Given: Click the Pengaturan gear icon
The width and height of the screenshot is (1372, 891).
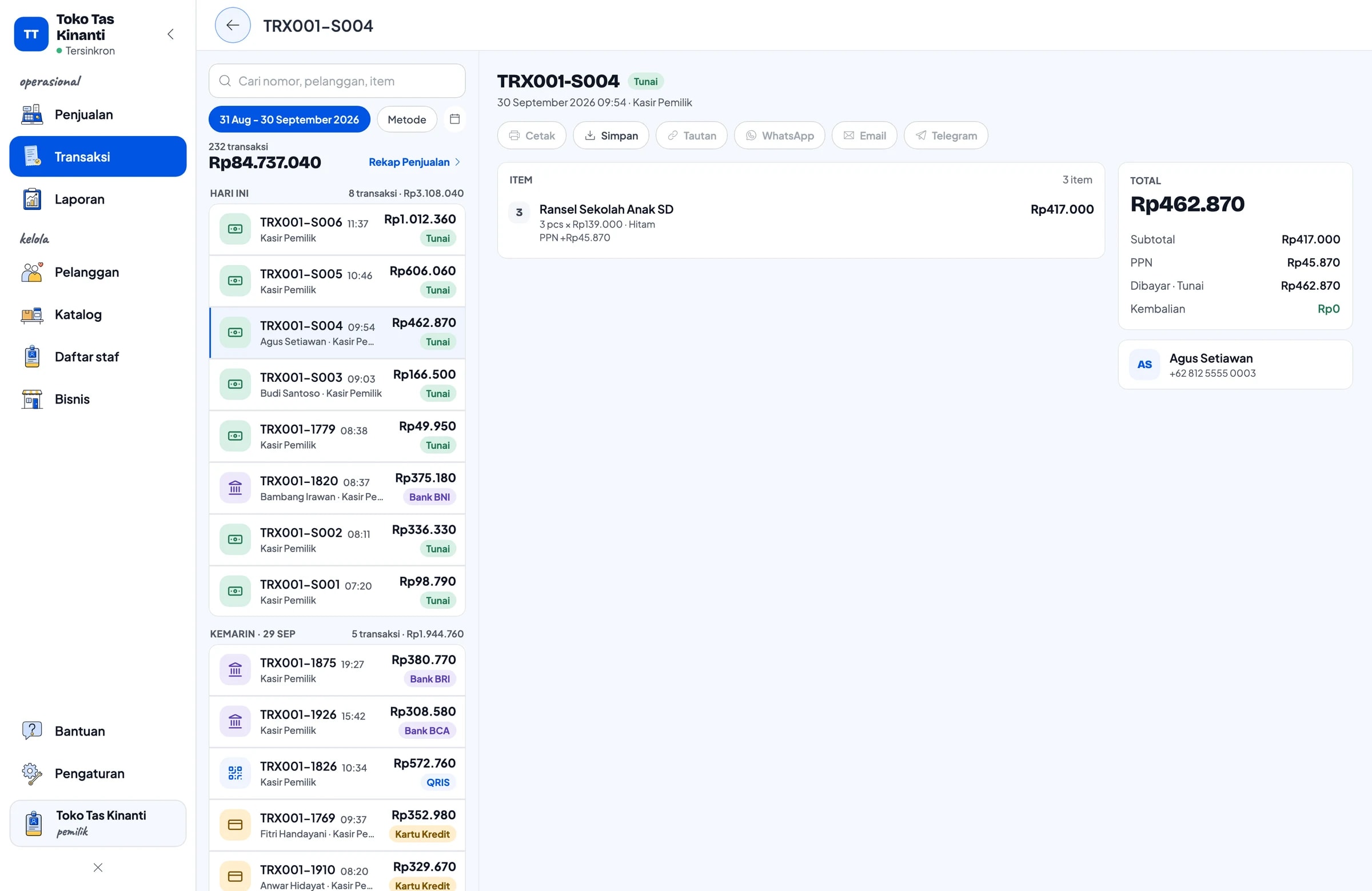Looking at the screenshot, I should 32,773.
